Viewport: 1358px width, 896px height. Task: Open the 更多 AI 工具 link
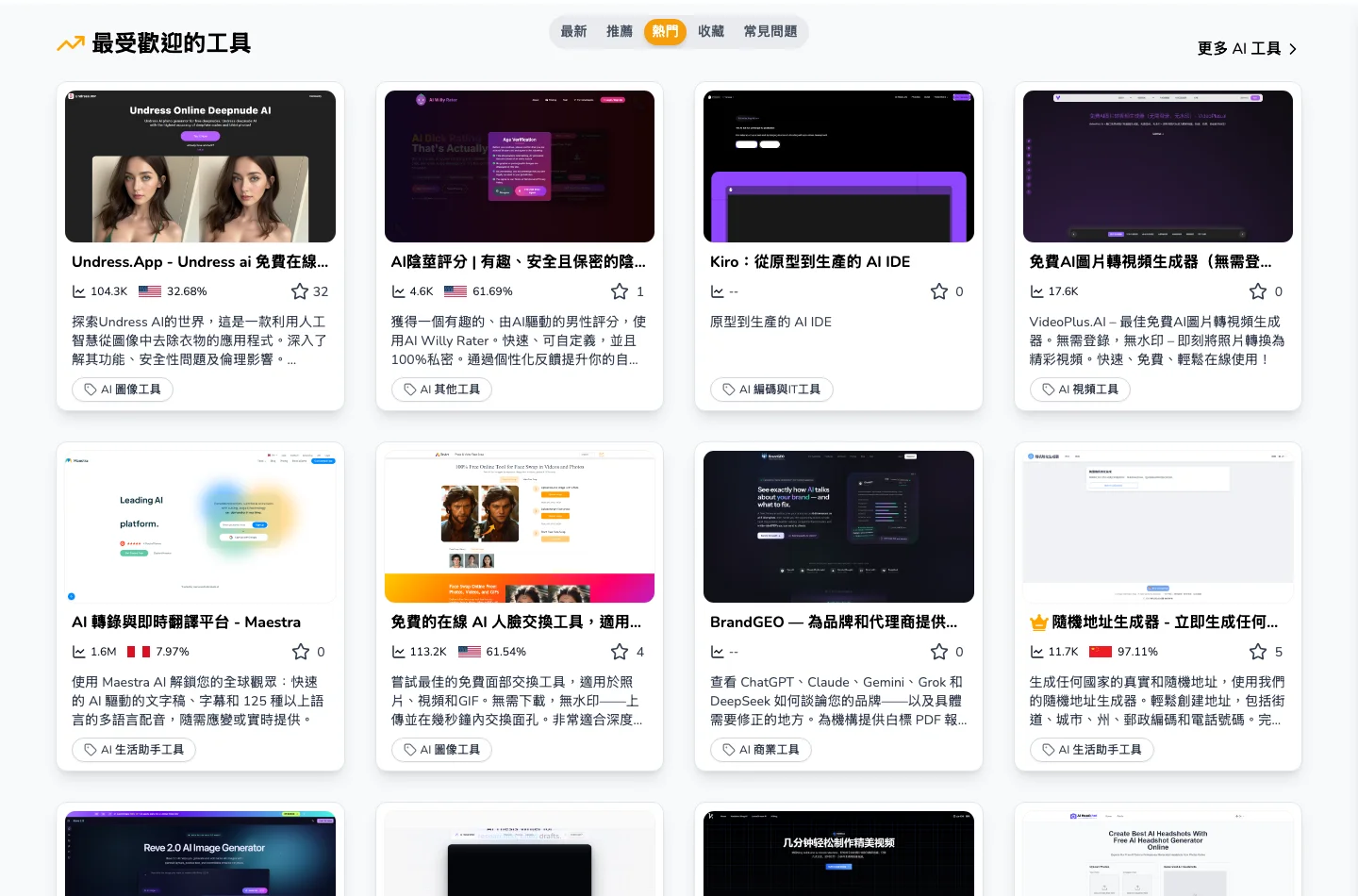click(x=1247, y=48)
